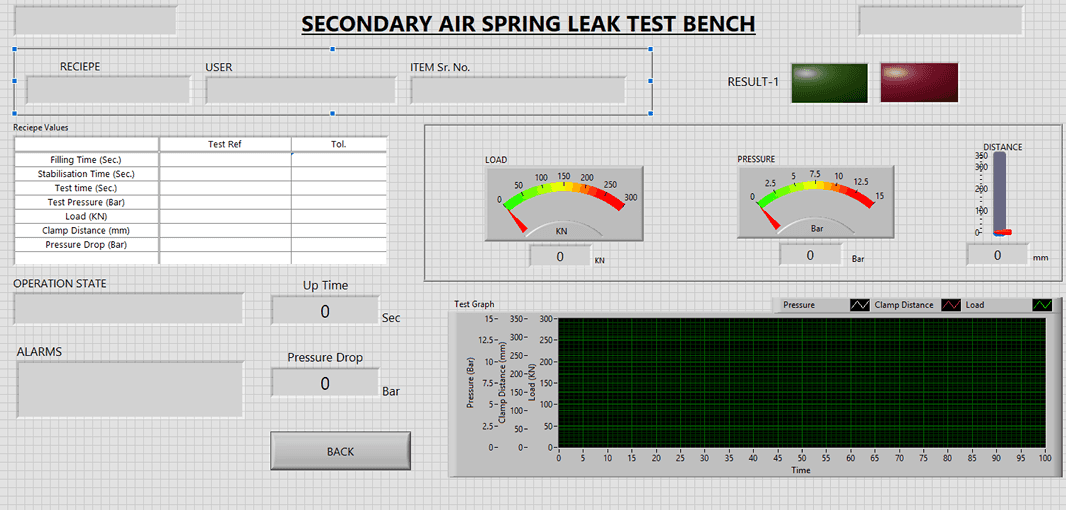Click the Test Graph plot area
Viewport: 1066px width, 510px height.
[x=802, y=383]
